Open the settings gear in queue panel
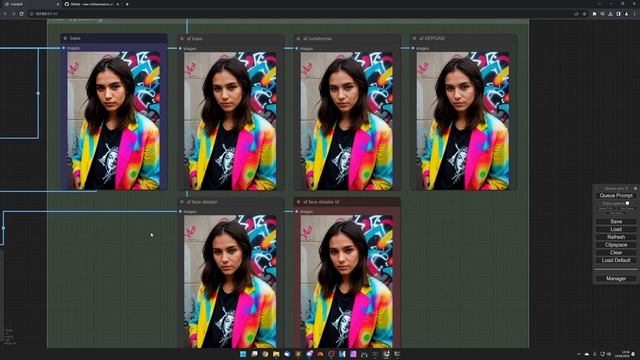The height and width of the screenshot is (360, 640). (635, 188)
